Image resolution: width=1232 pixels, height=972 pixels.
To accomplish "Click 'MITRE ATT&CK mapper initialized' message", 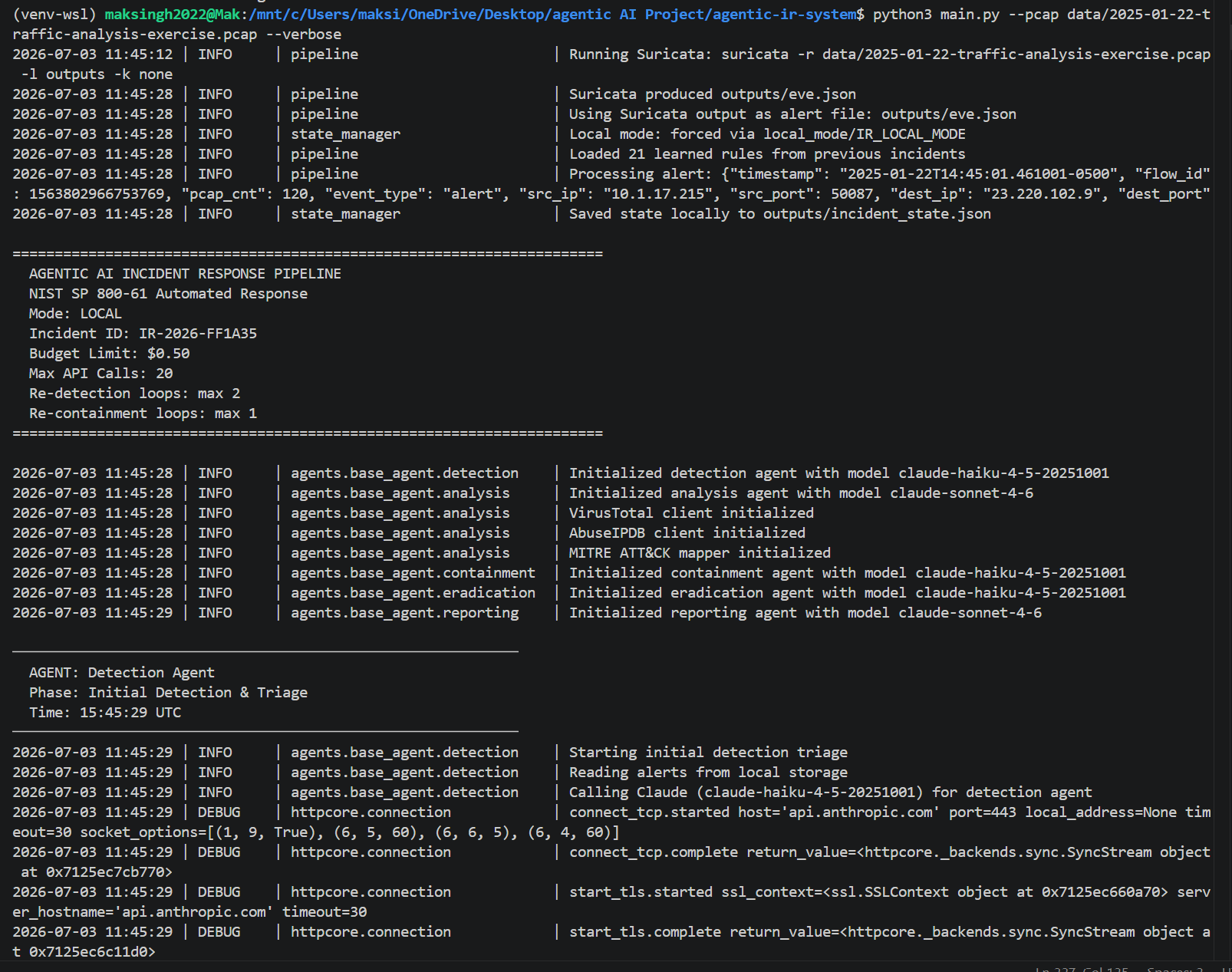I will tap(700, 553).
